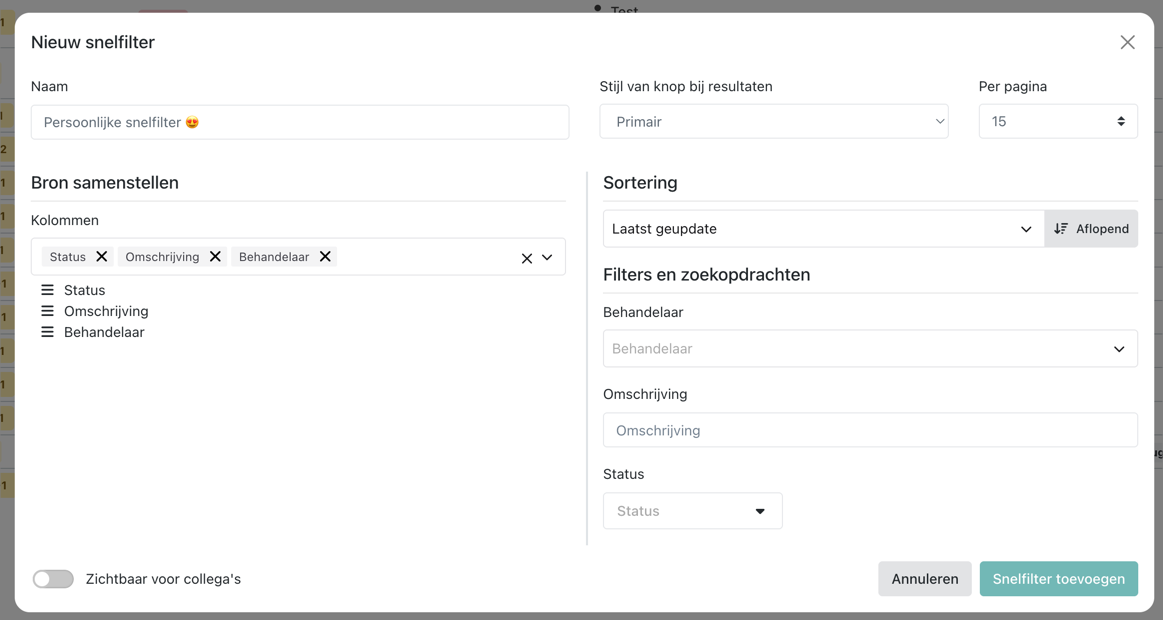Grab the drag handle beside Status
Viewport: 1163px width, 620px height.
(x=47, y=290)
